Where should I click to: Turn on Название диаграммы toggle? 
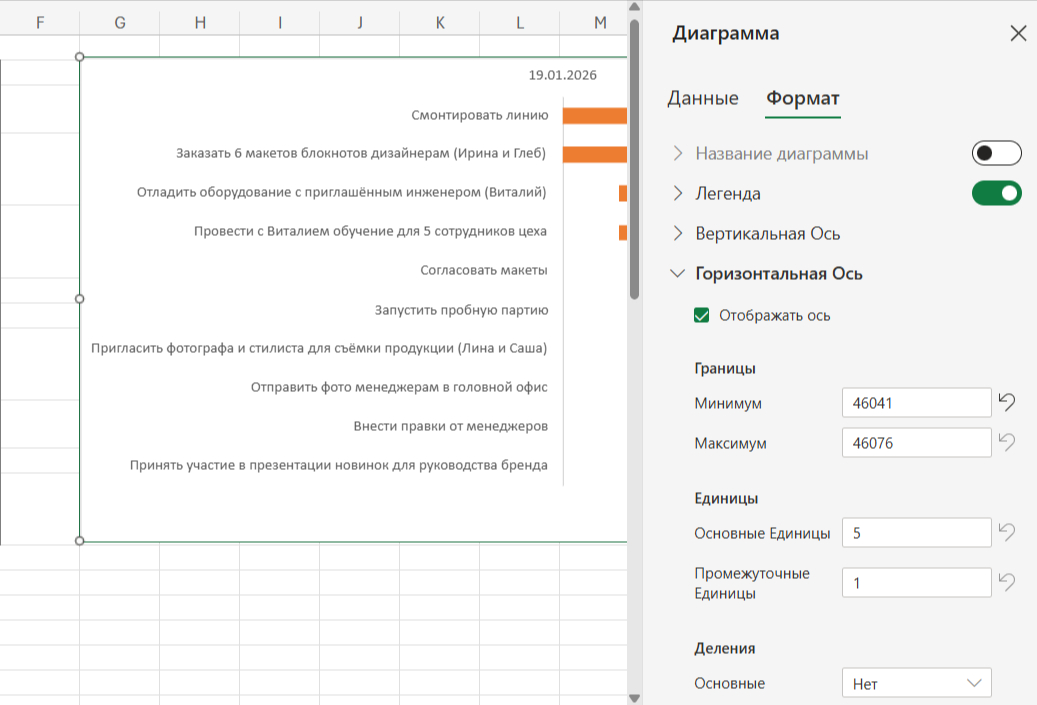pos(996,153)
